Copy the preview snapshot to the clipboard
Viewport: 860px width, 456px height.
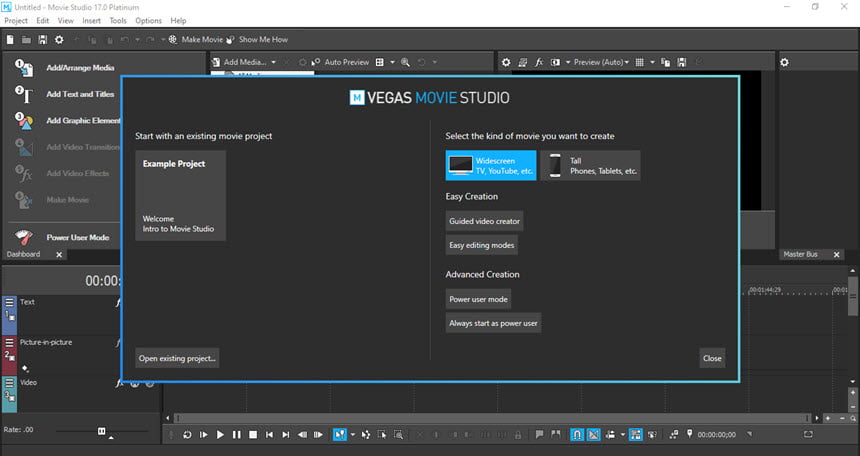coord(665,62)
